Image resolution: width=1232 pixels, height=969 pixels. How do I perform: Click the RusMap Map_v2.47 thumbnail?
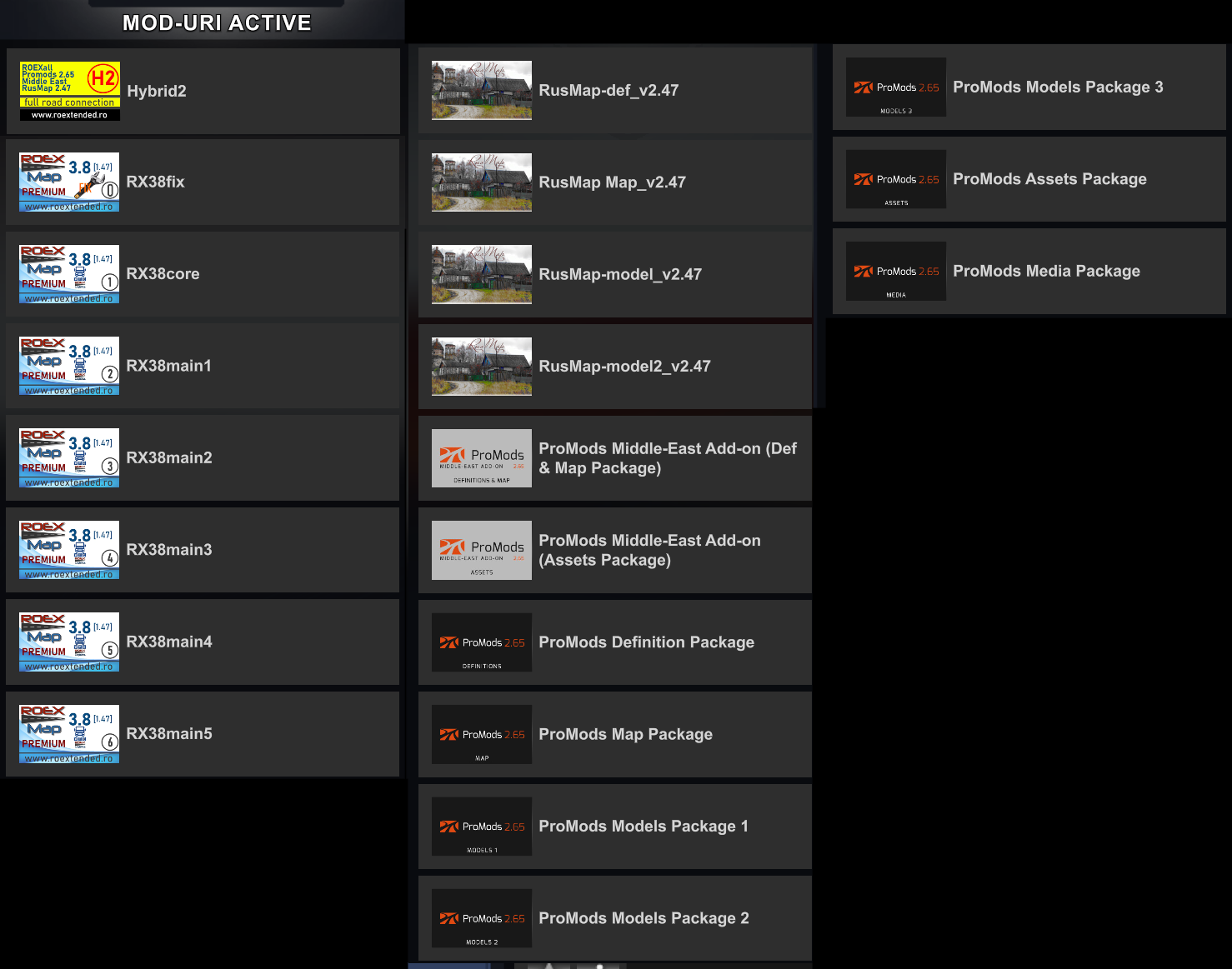click(x=482, y=182)
